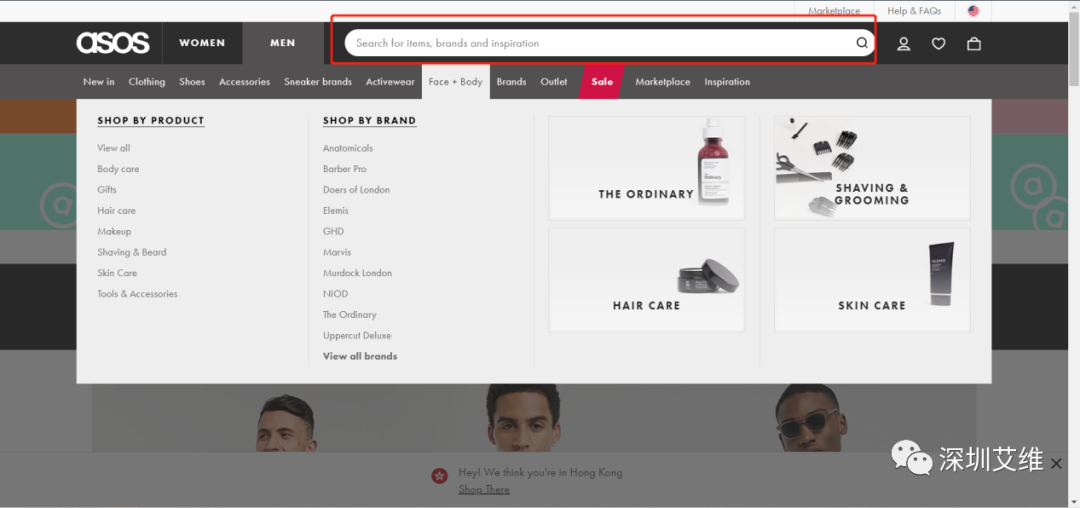Open the Accessories menu

click(245, 81)
